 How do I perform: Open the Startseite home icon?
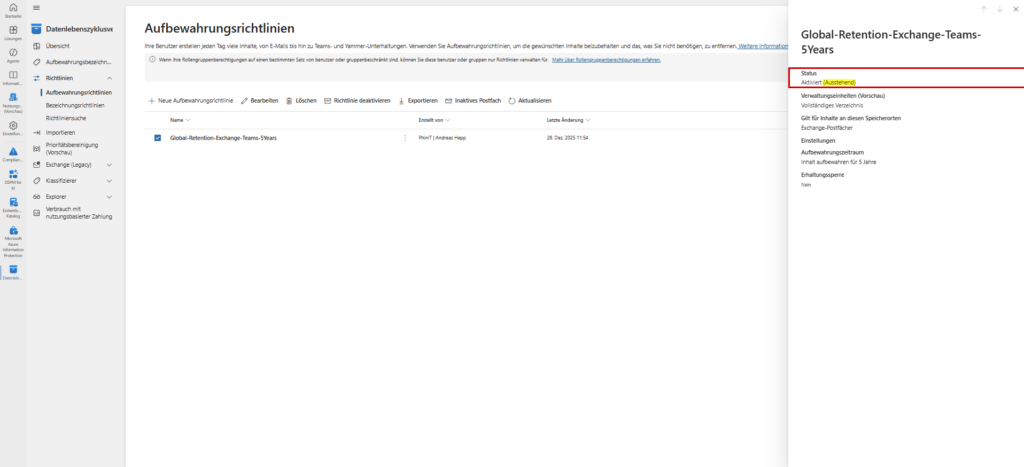(x=13, y=10)
